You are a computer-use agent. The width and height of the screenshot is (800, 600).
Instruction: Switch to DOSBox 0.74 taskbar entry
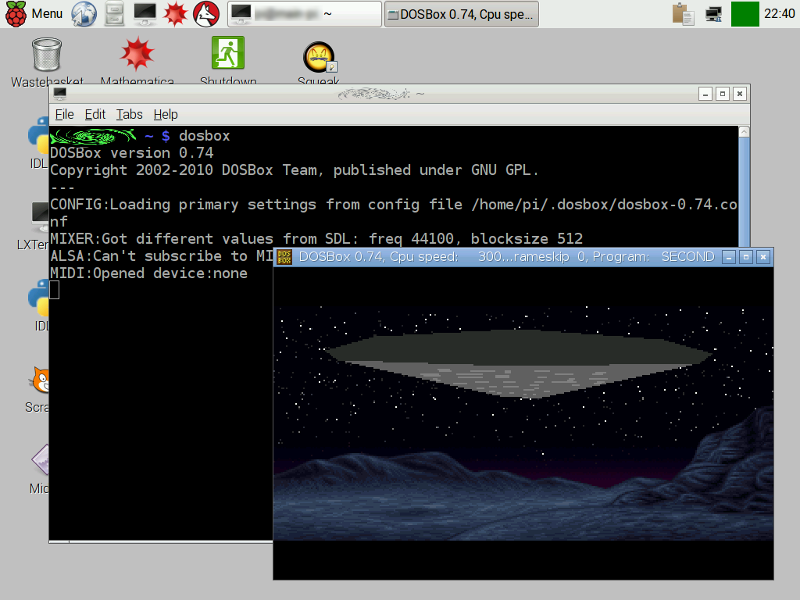[461, 14]
